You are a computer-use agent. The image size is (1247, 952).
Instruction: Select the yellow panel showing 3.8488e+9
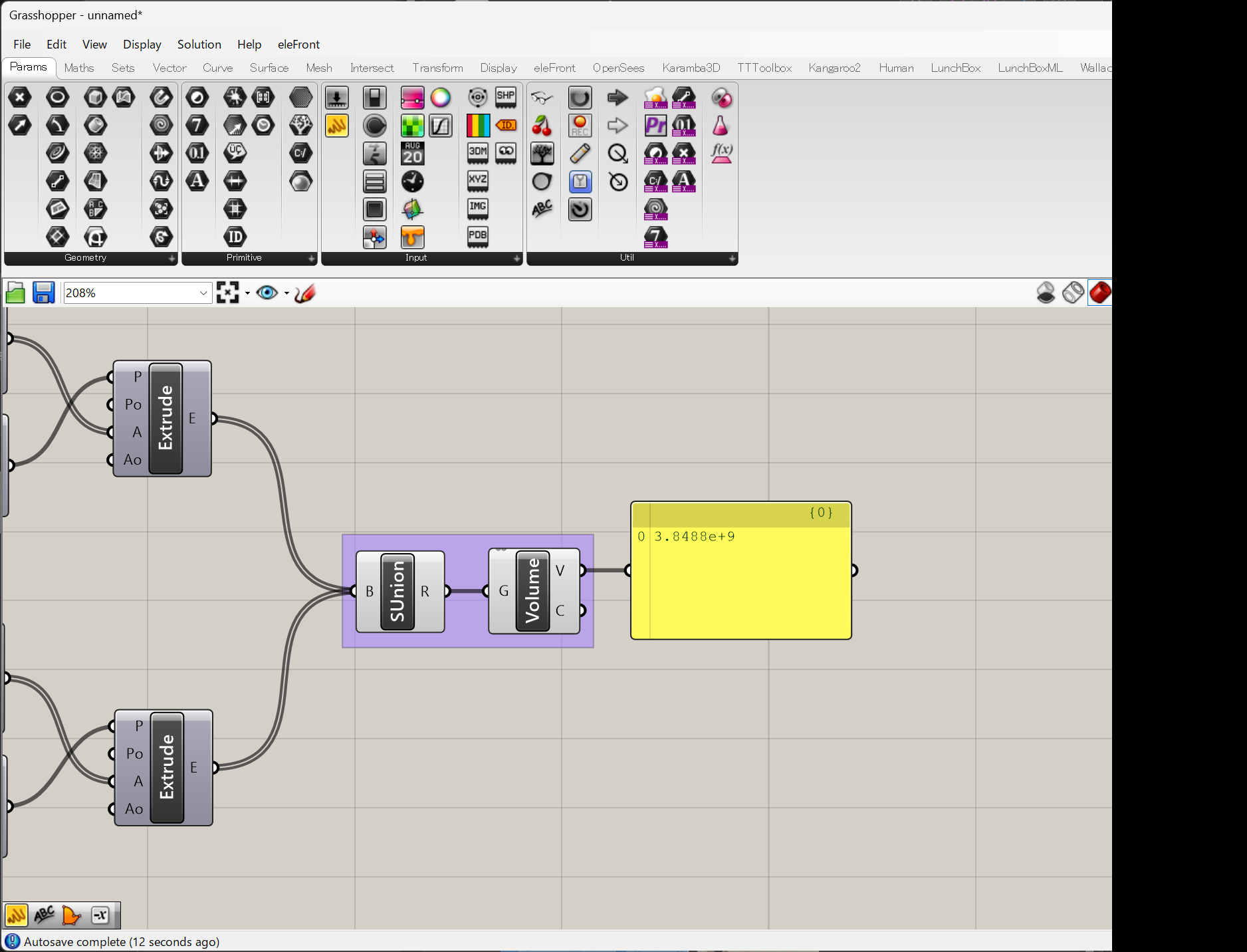tap(740, 578)
